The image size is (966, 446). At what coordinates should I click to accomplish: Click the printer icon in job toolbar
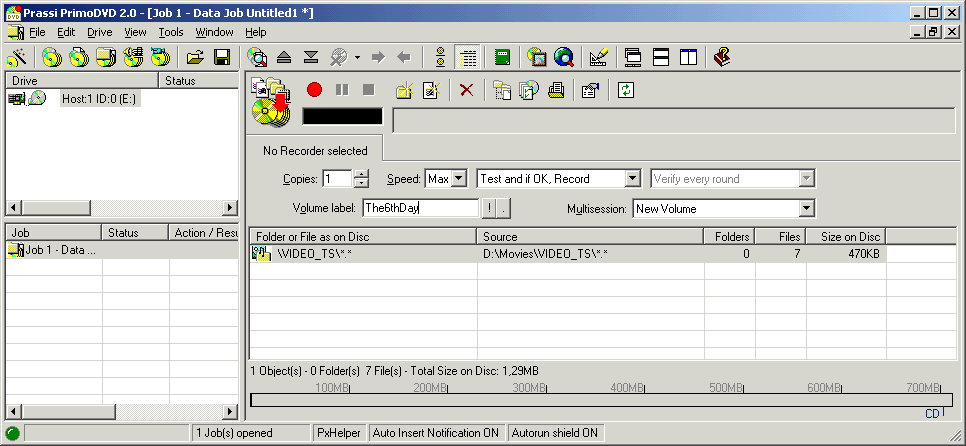556,90
